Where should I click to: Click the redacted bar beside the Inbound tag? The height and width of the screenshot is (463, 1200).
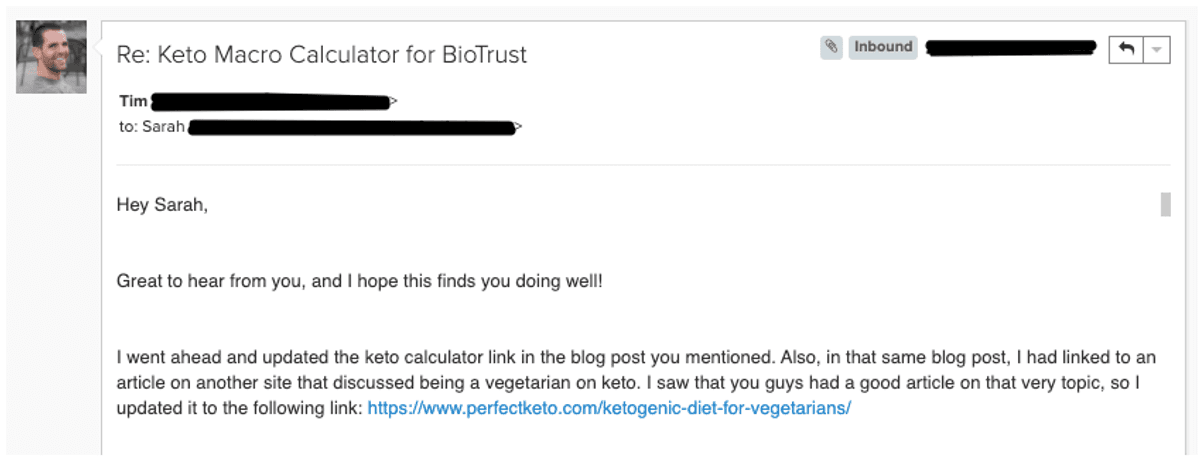coord(1011,47)
